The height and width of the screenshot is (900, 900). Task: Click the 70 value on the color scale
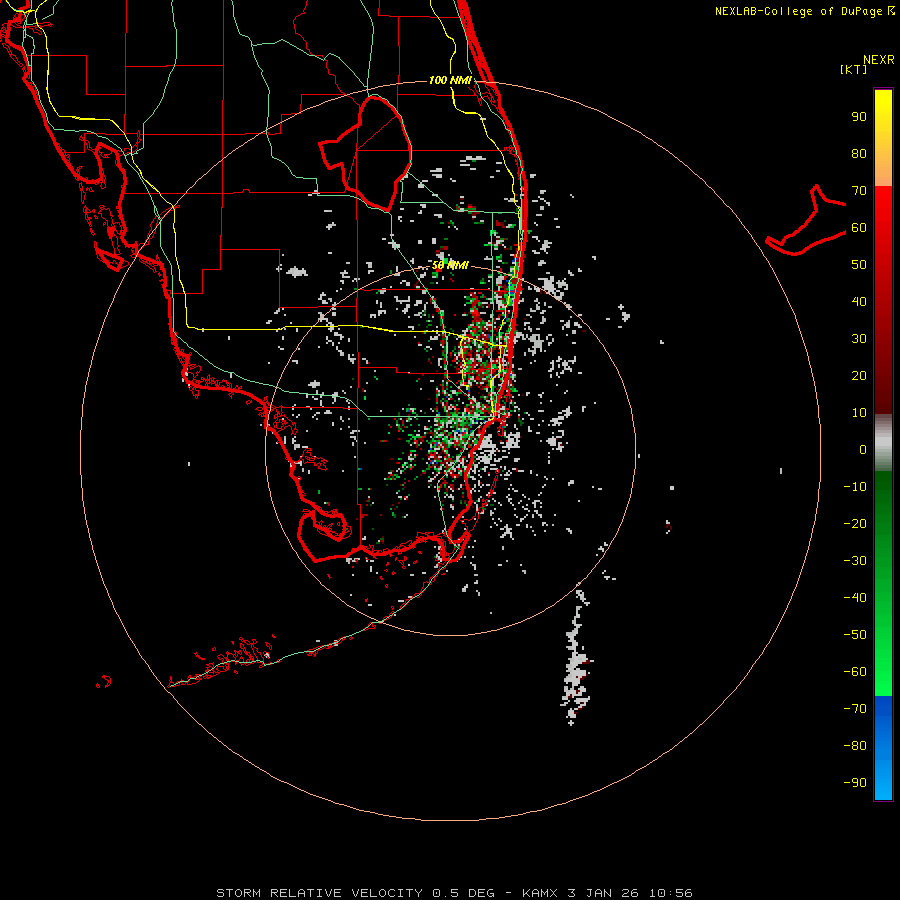pos(859,191)
